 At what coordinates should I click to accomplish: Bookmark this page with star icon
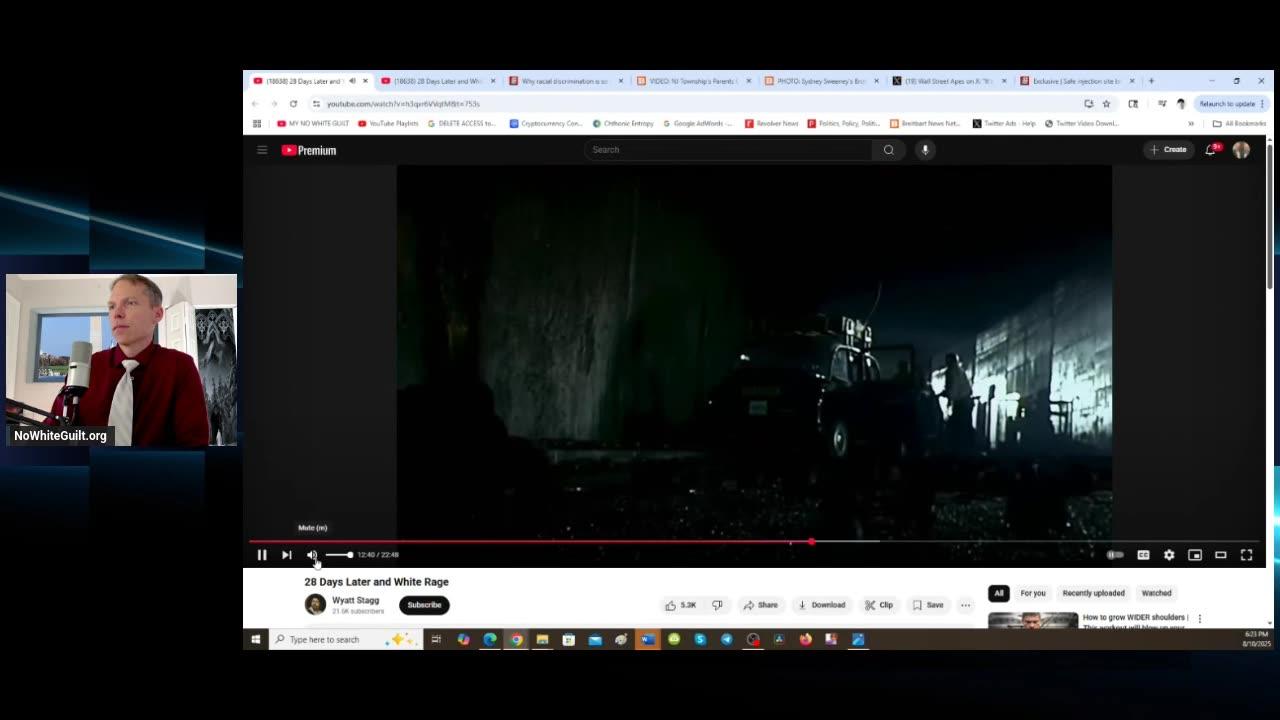(1106, 104)
